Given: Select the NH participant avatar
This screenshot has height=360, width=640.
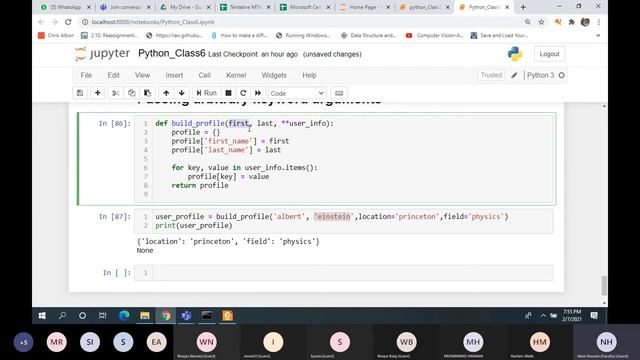Looking at the screenshot, I should click(606, 342).
